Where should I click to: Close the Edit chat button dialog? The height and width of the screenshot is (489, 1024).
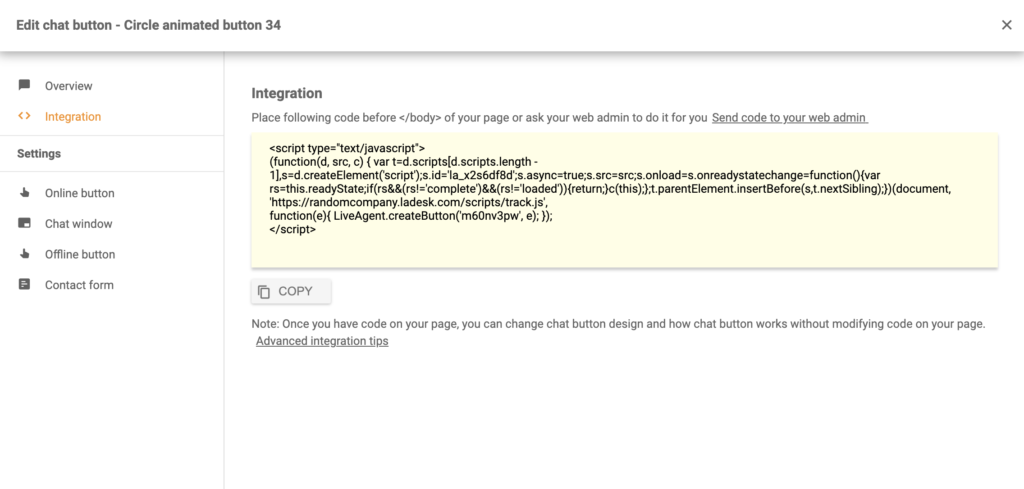1006,25
